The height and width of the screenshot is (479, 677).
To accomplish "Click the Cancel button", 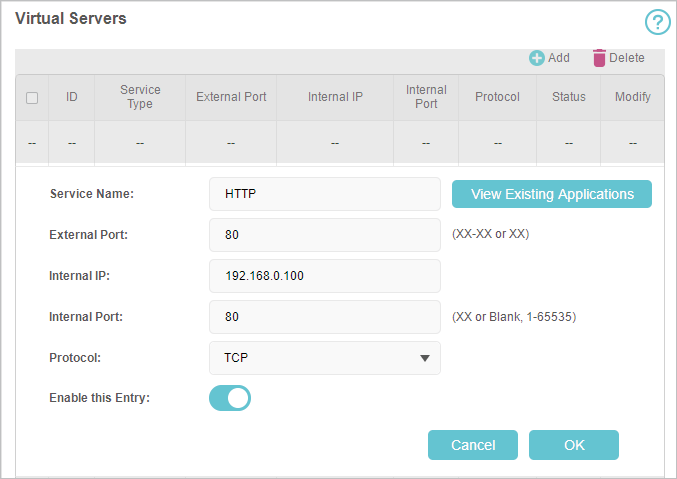I will pyautogui.click(x=473, y=445).
